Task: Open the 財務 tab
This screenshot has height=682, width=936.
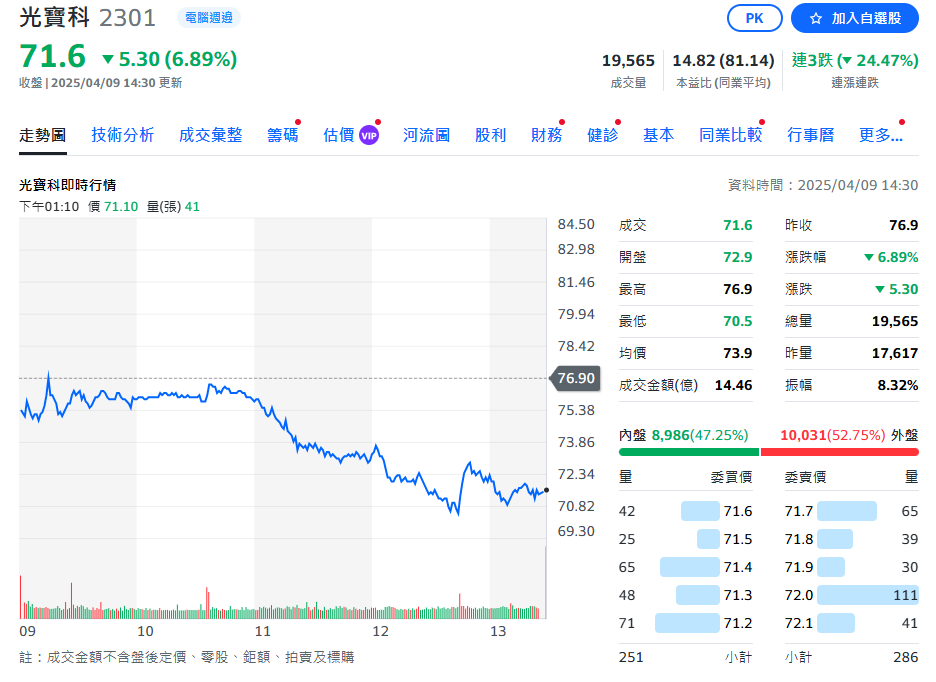Action: click(547, 136)
